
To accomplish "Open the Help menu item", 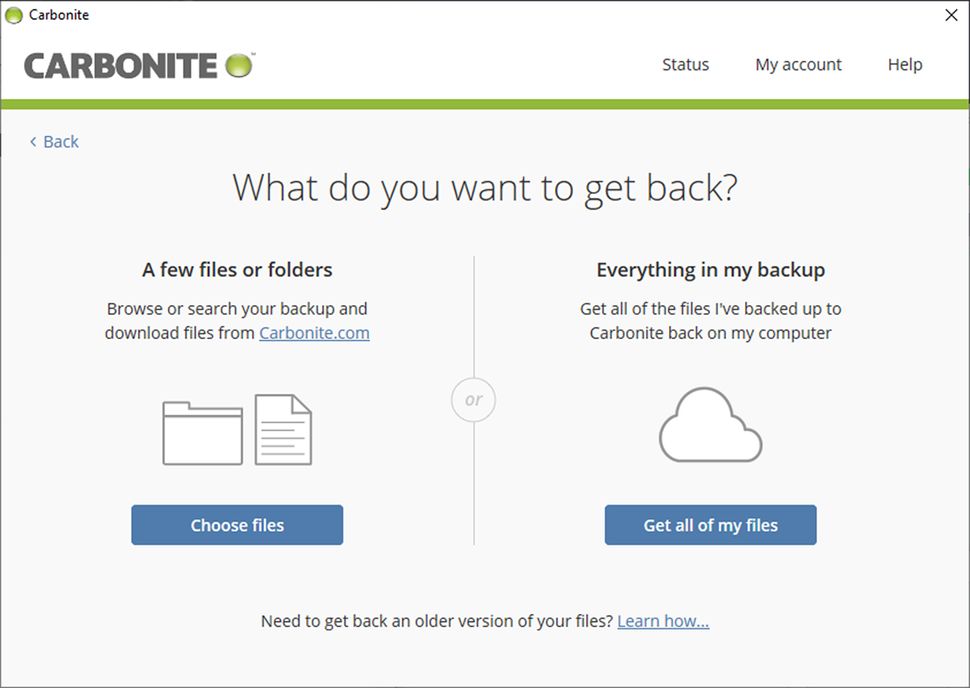I will (904, 64).
